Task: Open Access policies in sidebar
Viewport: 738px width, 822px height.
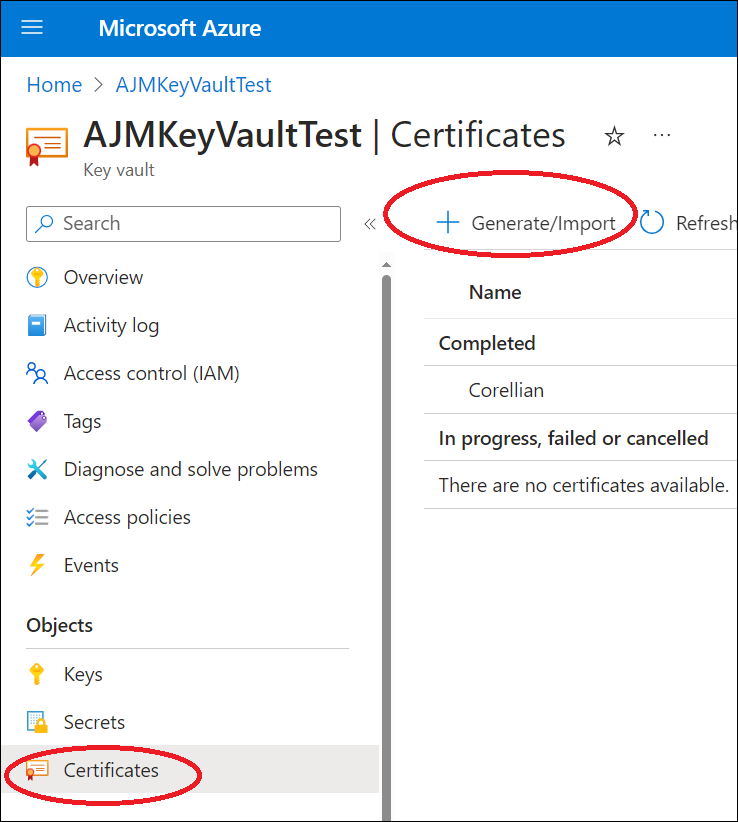Action: (x=127, y=517)
